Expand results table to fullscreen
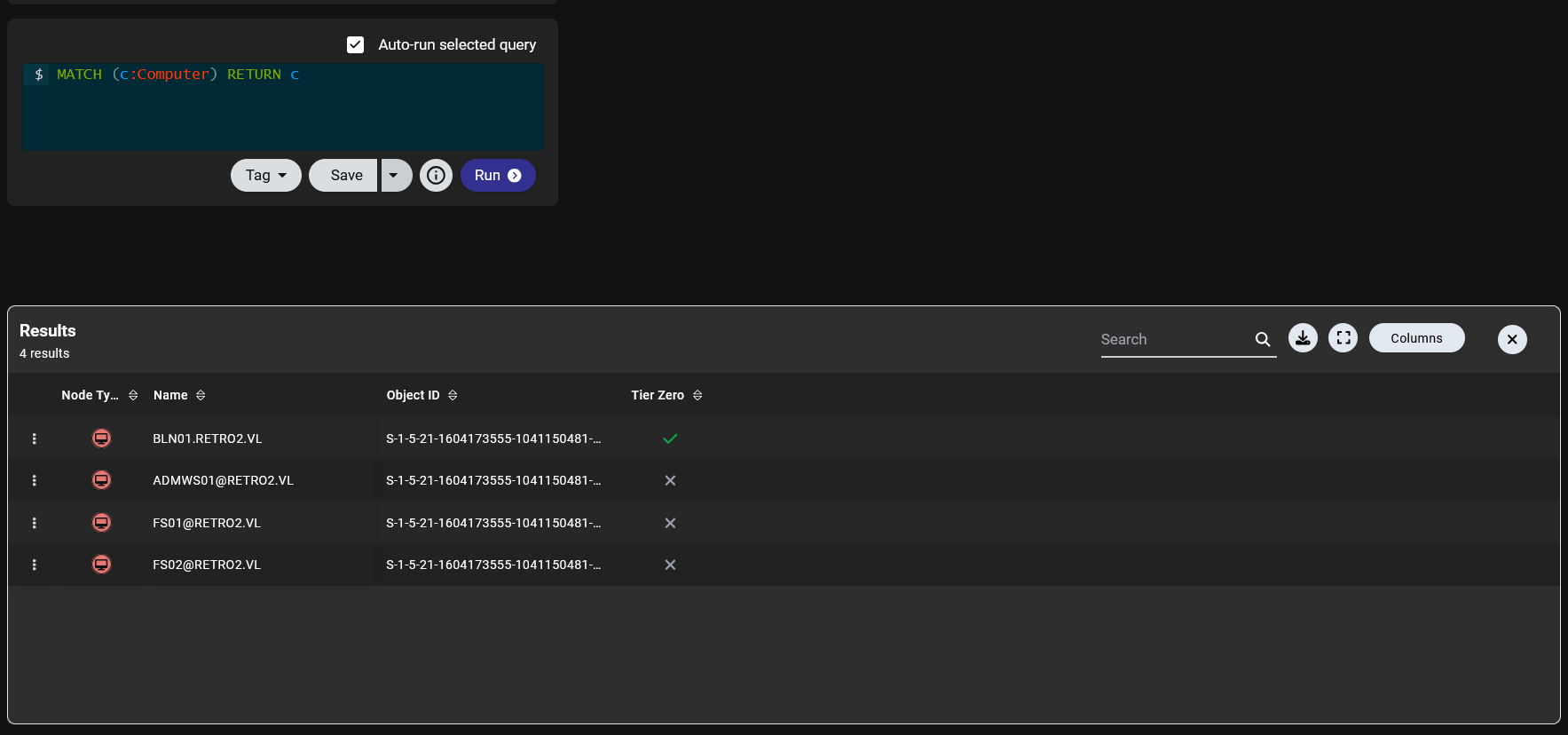Screen dimensions: 1568x735 tap(1343, 337)
